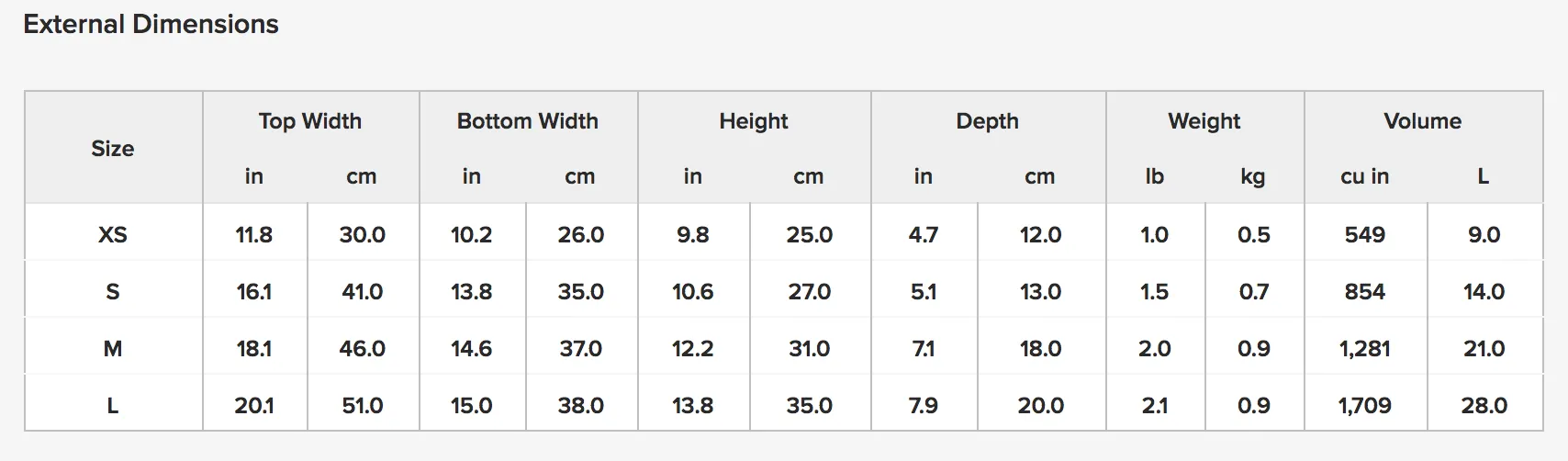Select the lb sub-header under Weight
This screenshot has height=461, width=1568.
pyautogui.click(x=1155, y=176)
